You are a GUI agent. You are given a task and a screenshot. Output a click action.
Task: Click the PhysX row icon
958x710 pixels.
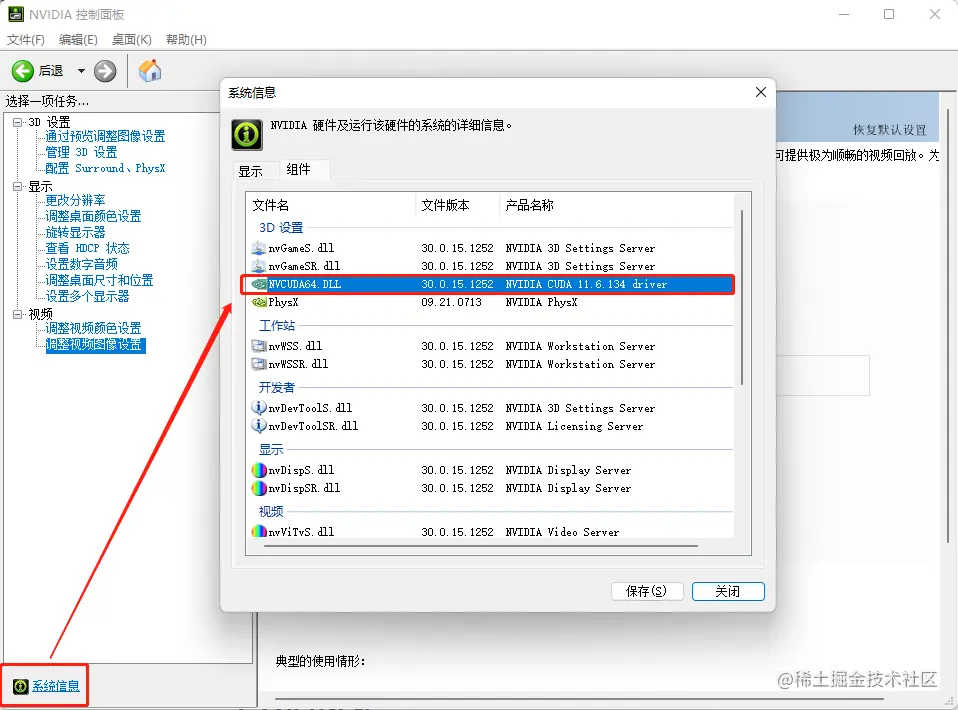pos(259,302)
